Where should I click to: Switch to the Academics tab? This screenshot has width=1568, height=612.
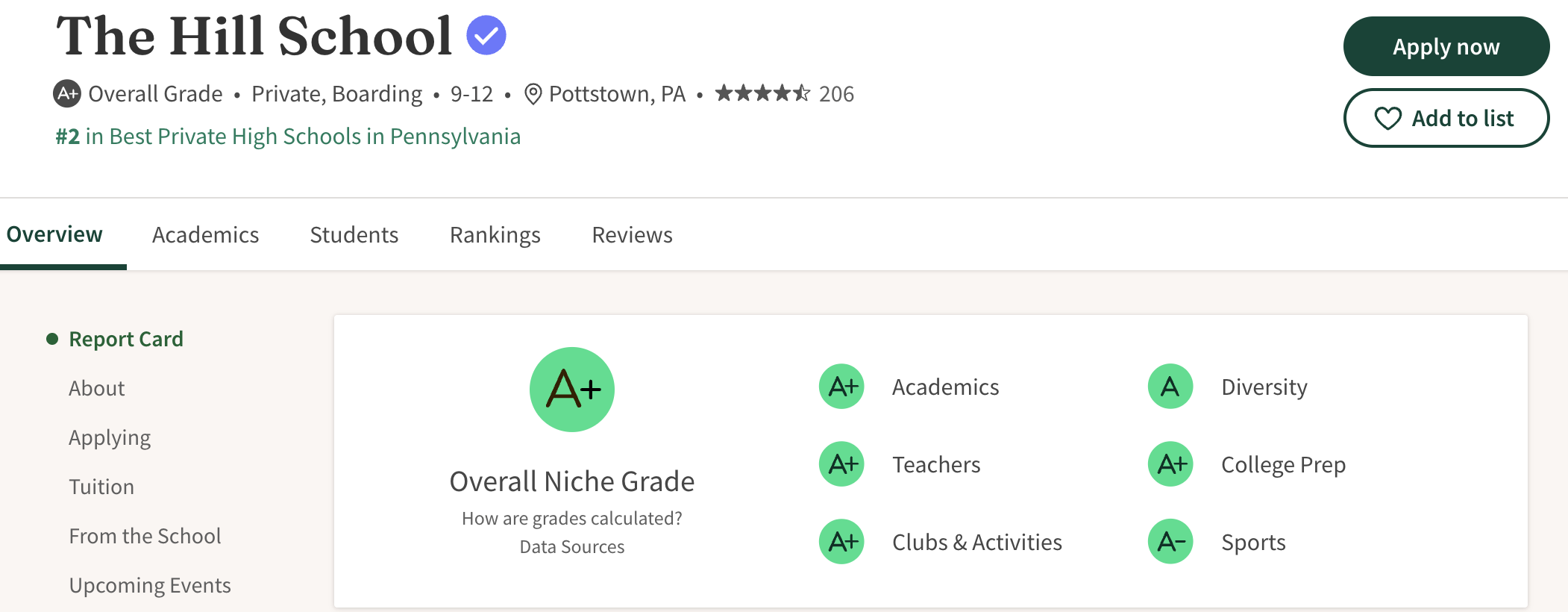205,234
